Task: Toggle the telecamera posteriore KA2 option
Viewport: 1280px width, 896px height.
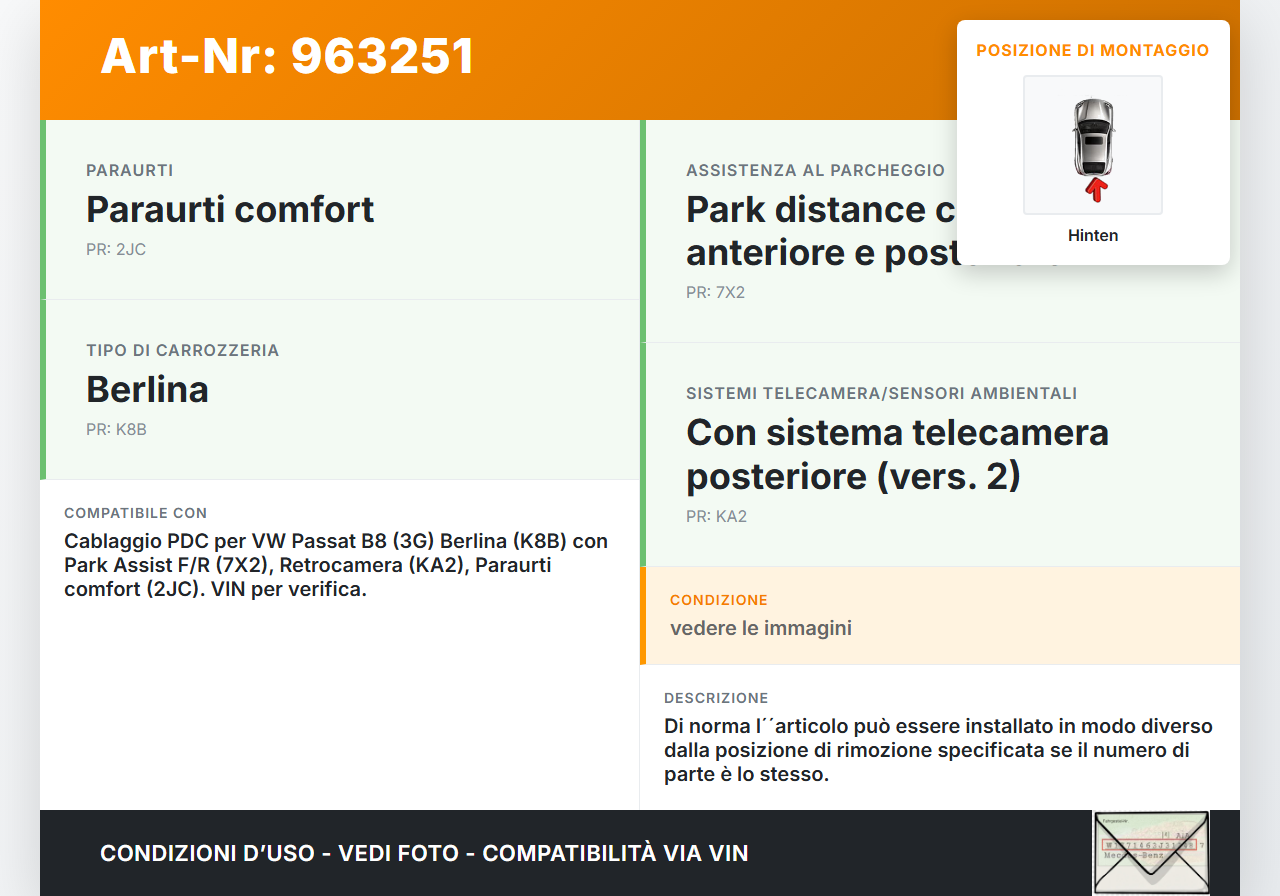Action: point(897,454)
